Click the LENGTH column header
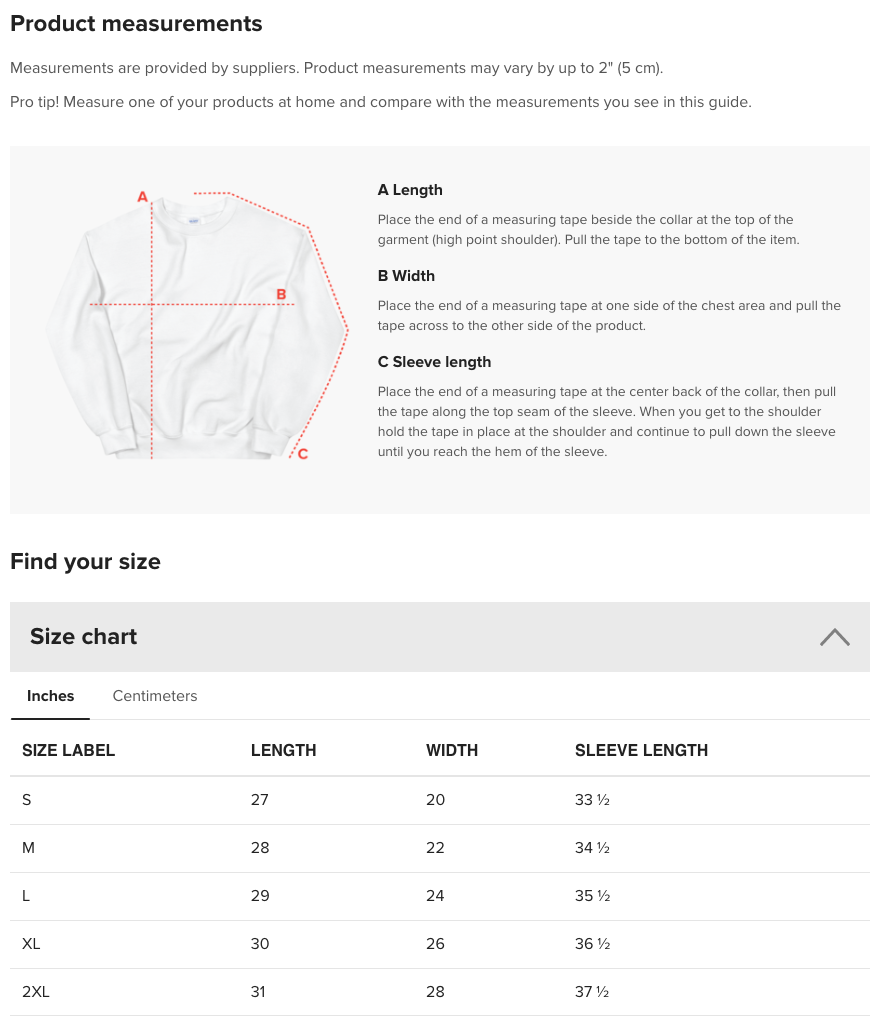 (283, 750)
